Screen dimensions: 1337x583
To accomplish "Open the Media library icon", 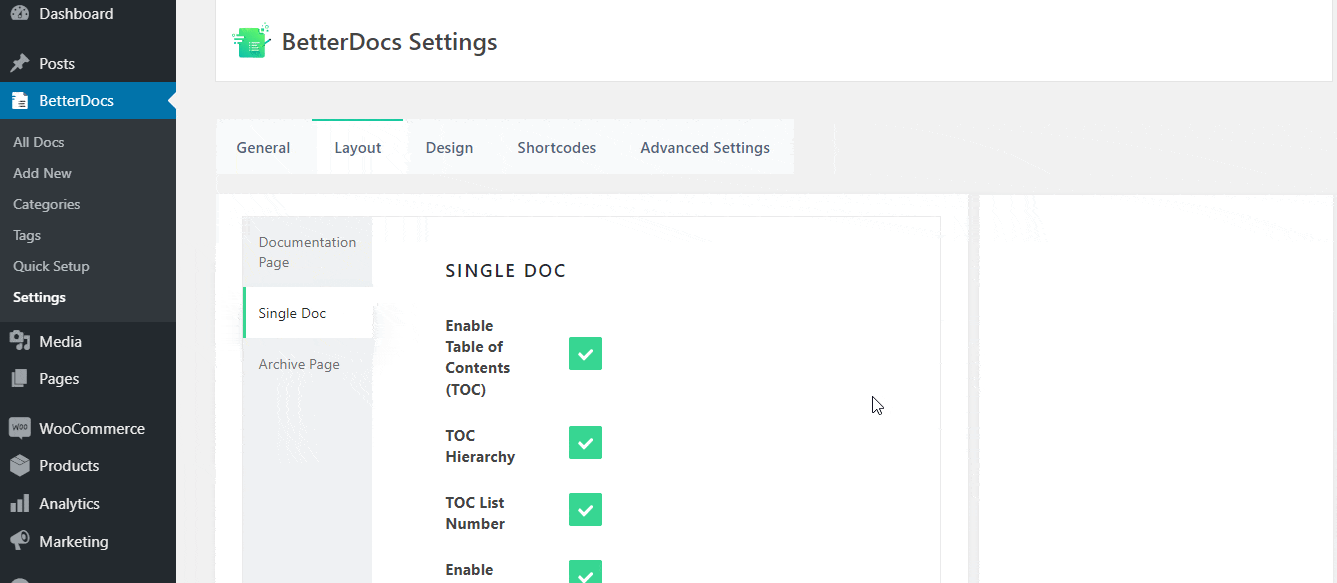I will 19,341.
